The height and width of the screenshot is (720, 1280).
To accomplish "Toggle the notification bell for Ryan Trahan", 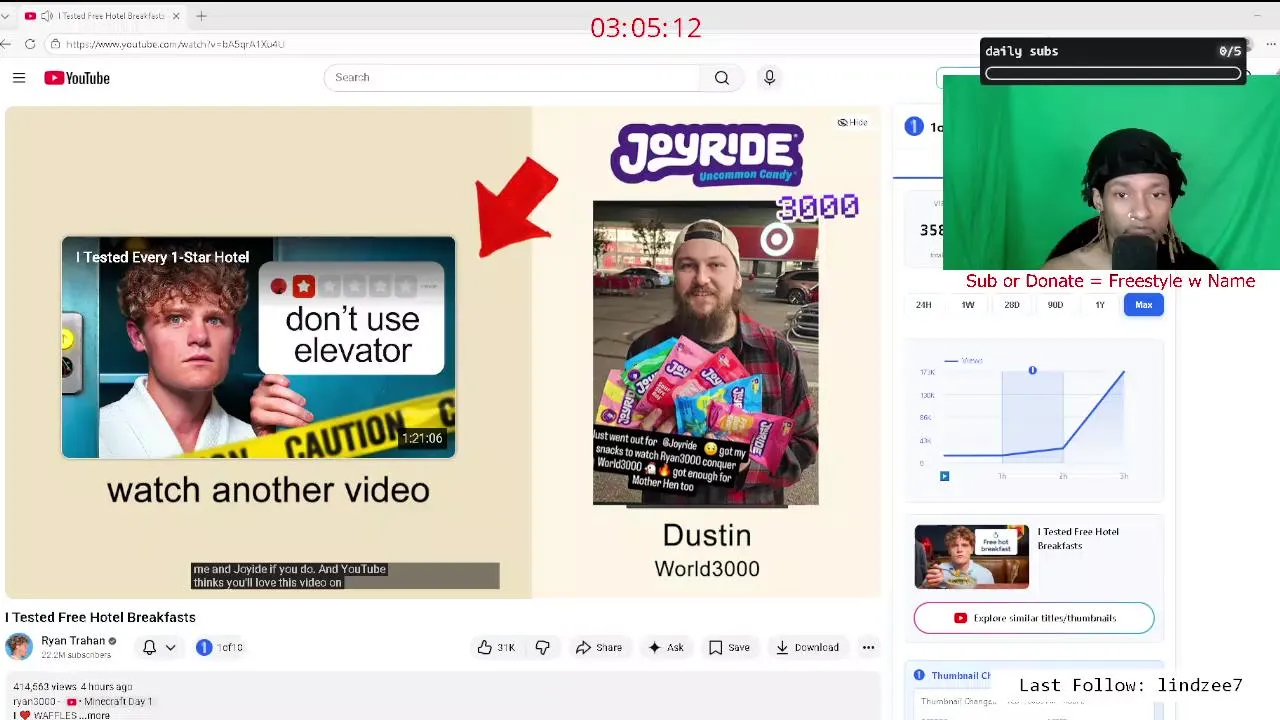I will (x=149, y=648).
